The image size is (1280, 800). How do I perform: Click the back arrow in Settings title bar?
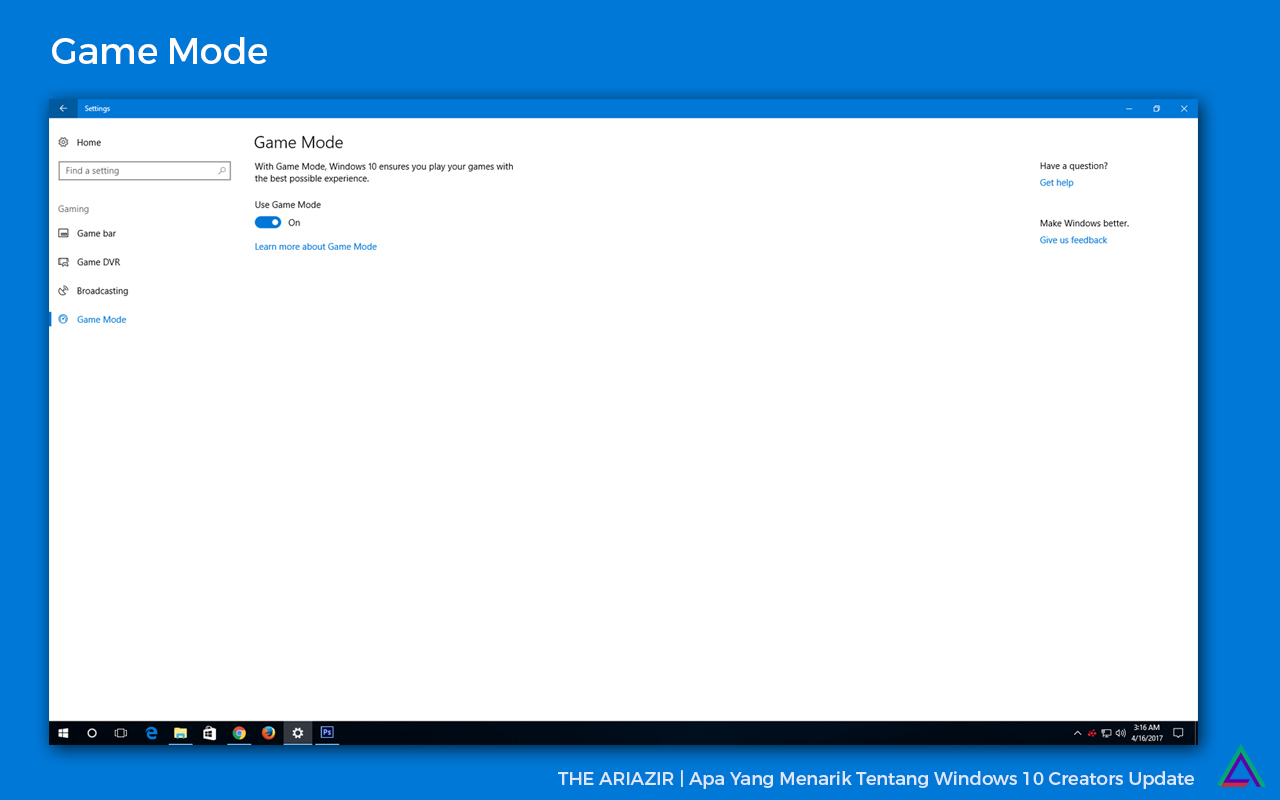(63, 108)
